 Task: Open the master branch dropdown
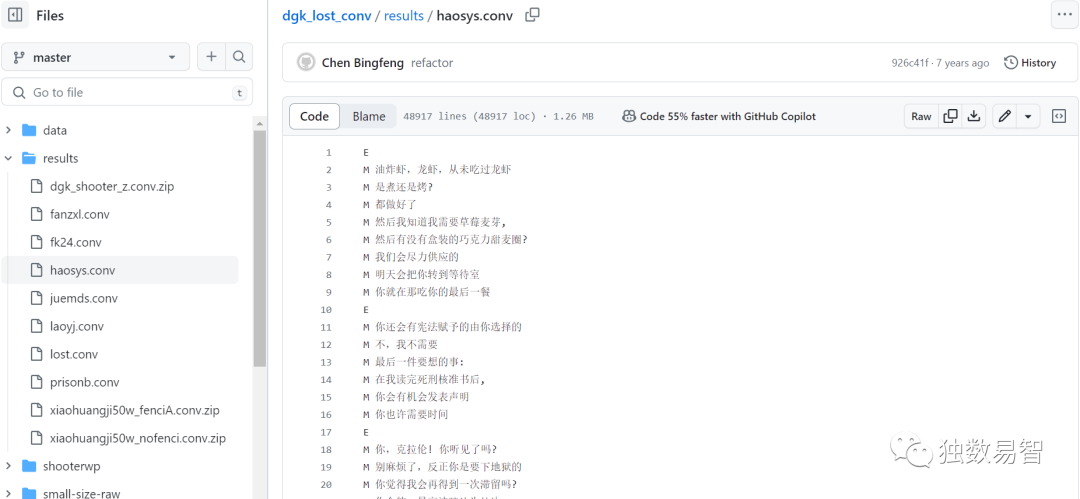tap(96, 57)
